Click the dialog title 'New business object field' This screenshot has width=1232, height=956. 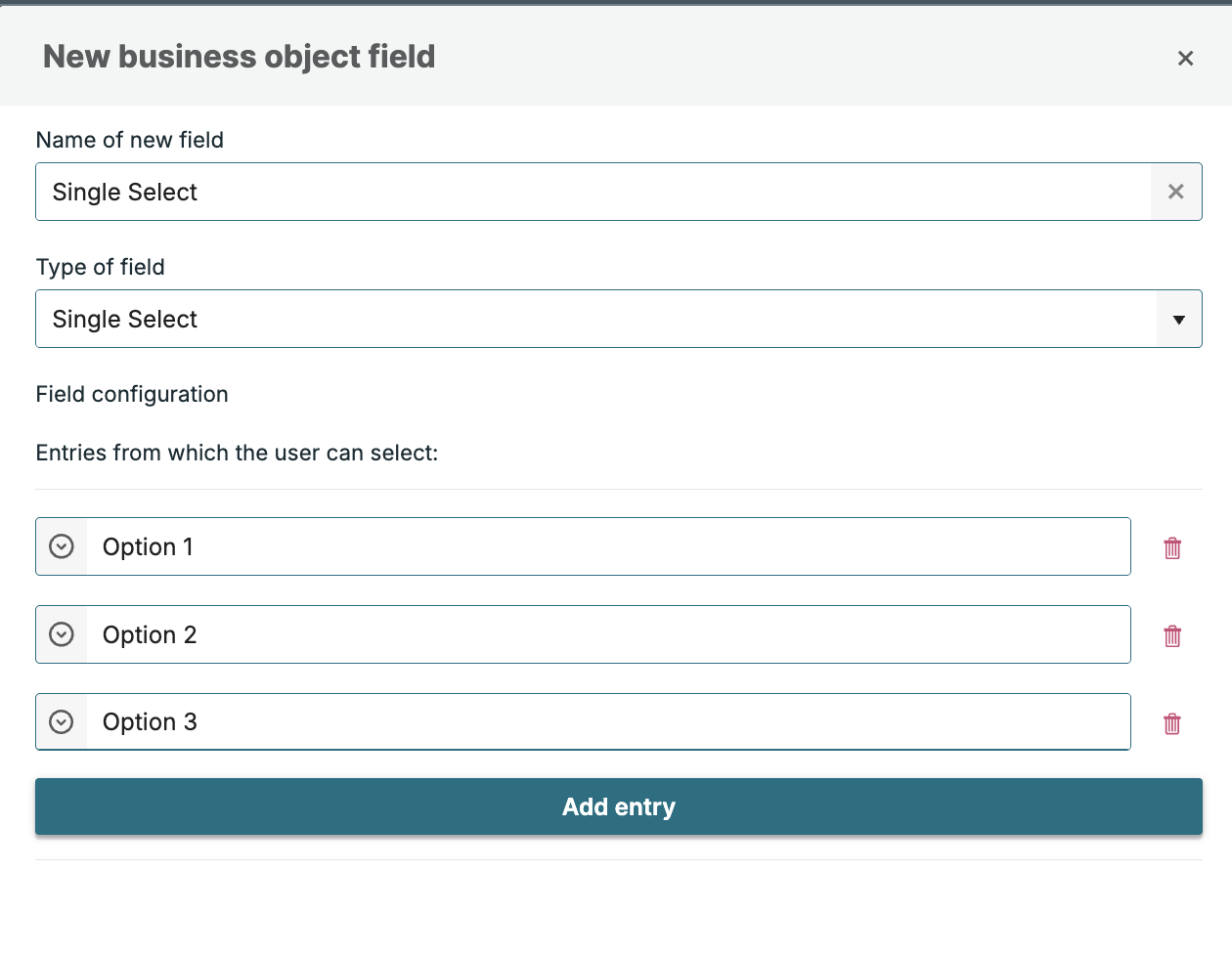pos(240,57)
